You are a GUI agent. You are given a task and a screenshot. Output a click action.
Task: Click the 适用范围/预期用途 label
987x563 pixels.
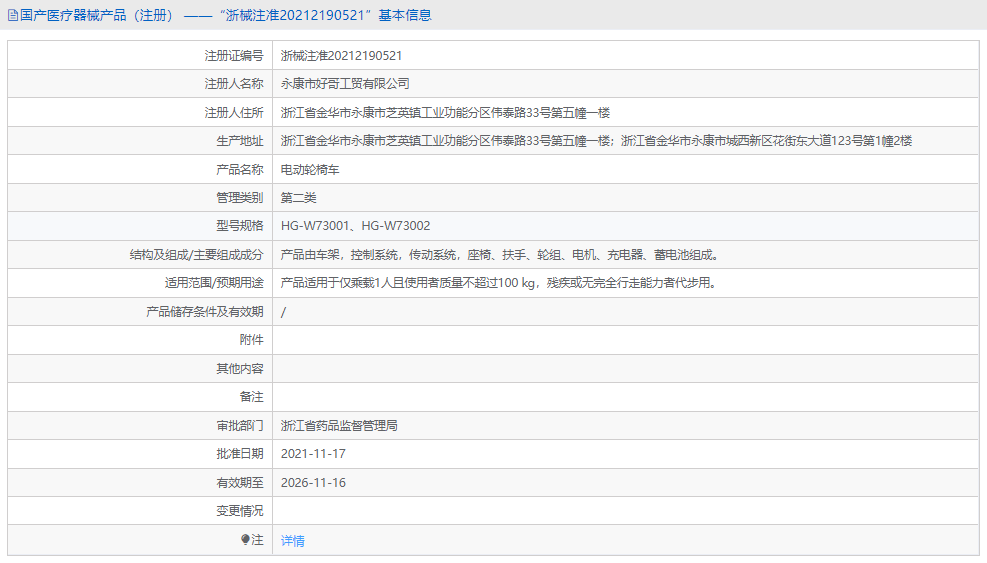pyautogui.click(x=214, y=283)
